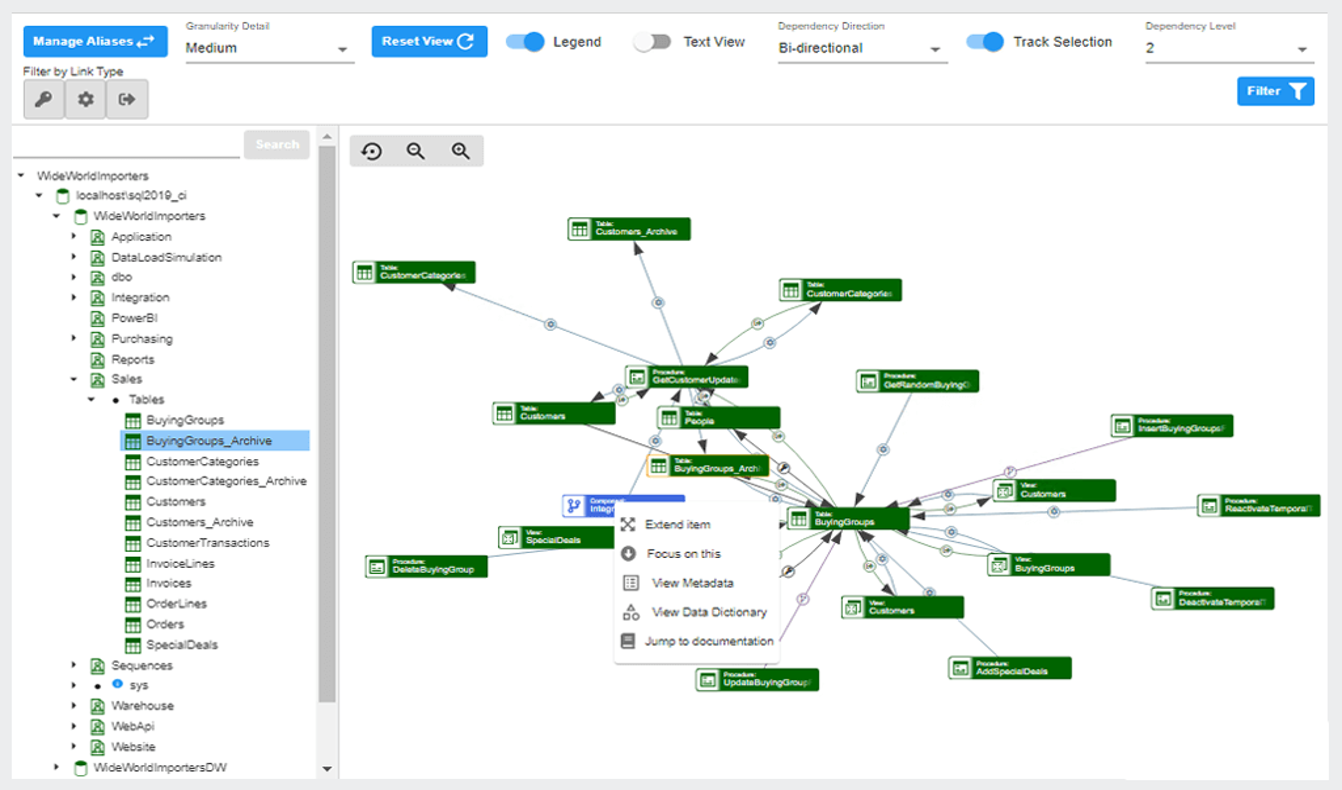This screenshot has width=1342, height=790.
Task: Disable the Track Selection toggle
Action: tap(985, 42)
